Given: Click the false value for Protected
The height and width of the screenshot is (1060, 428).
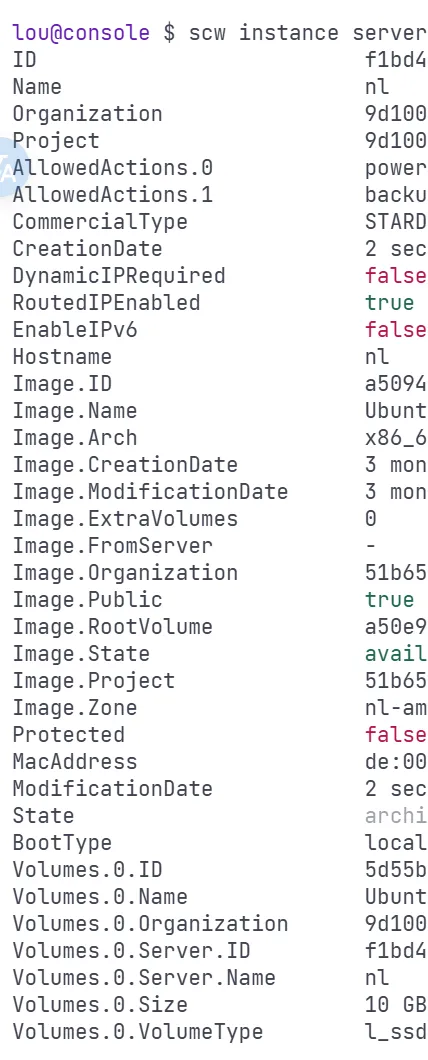Looking at the screenshot, I should (x=396, y=734).
